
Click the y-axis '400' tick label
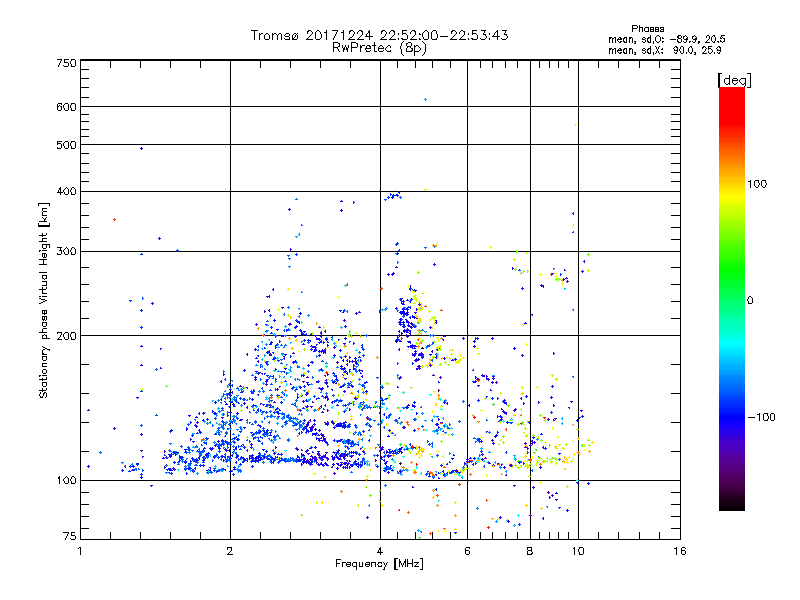tap(66, 192)
